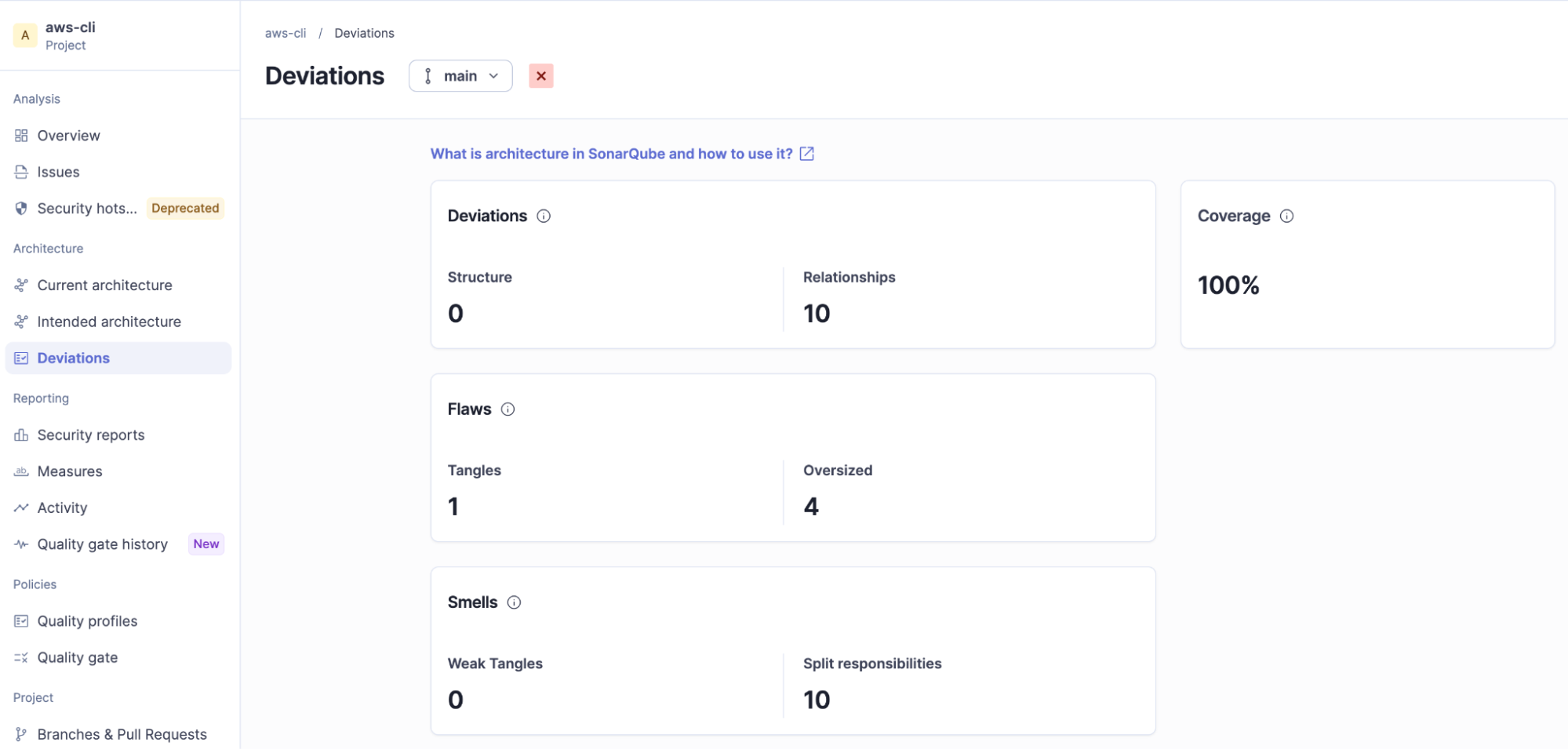Click the Structure deviations count 0

[456, 314]
